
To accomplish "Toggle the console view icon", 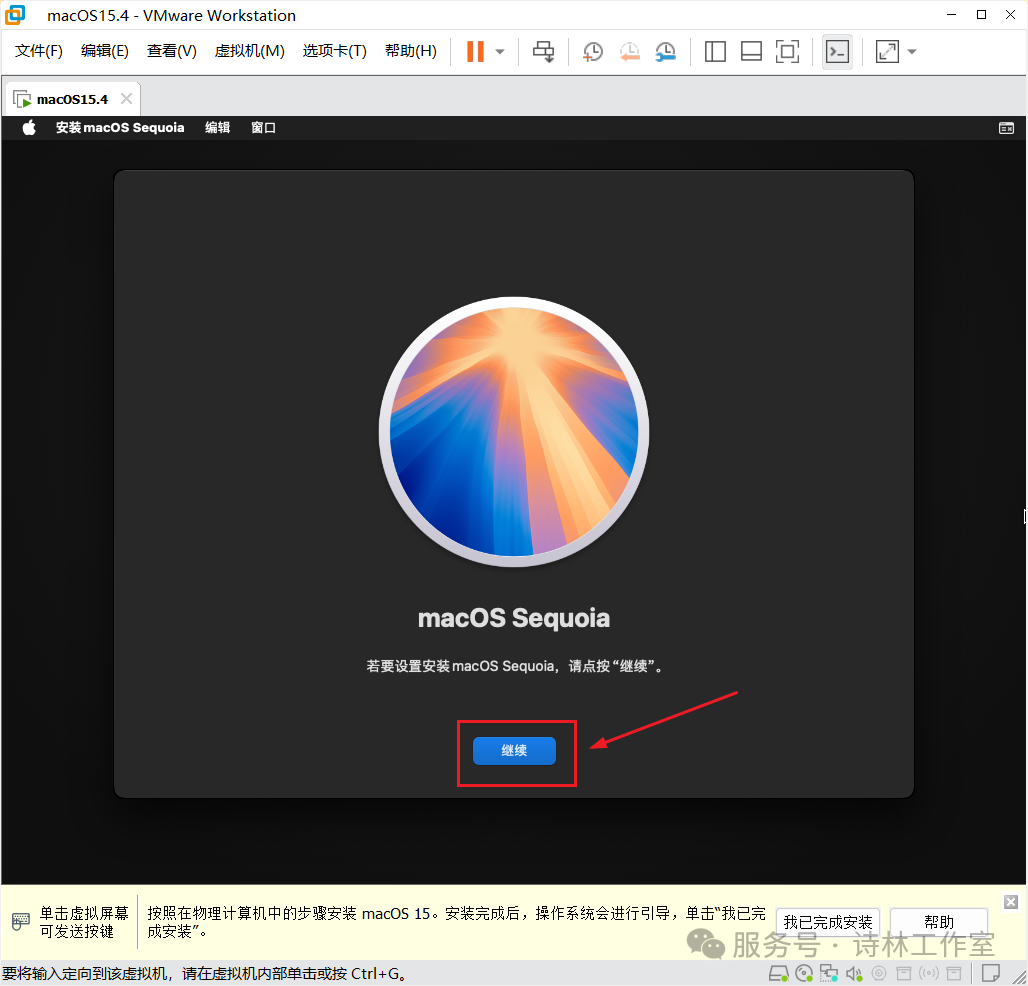I will click(837, 51).
